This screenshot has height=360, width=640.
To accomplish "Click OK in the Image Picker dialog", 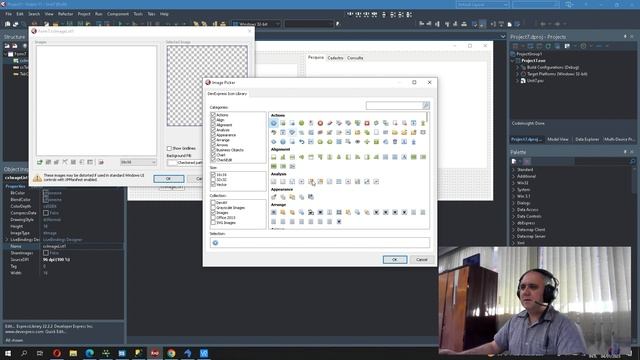I will pyautogui.click(x=395, y=260).
